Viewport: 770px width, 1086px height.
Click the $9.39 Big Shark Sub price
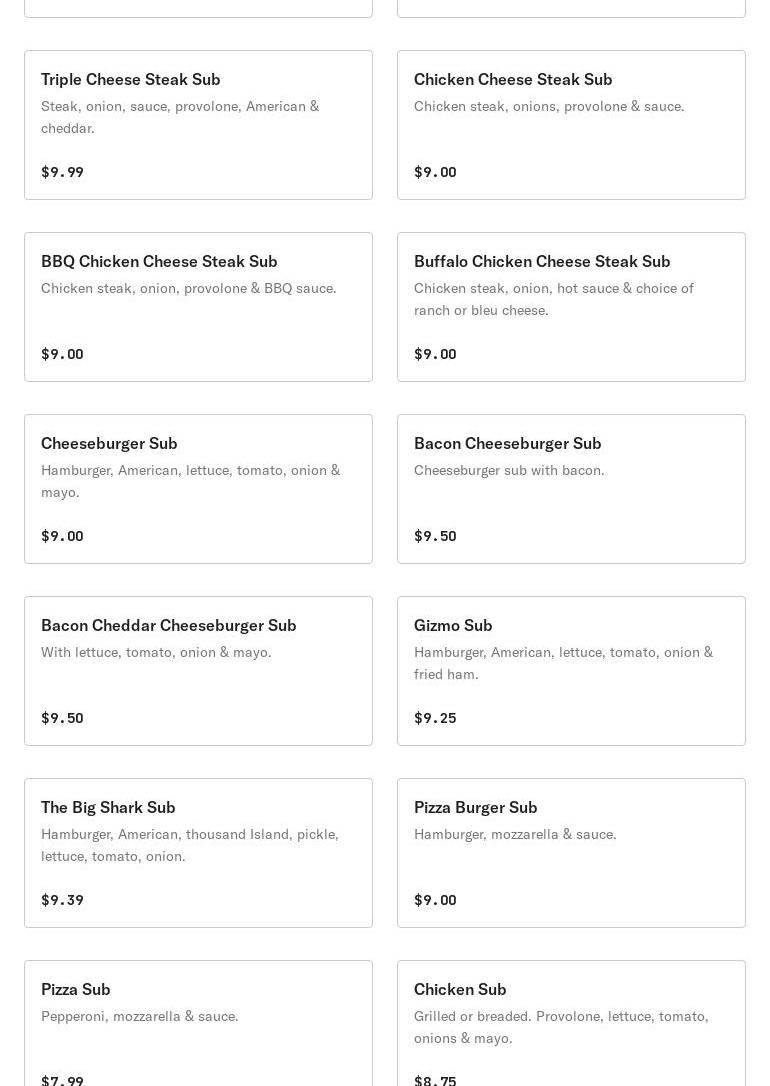[62, 900]
